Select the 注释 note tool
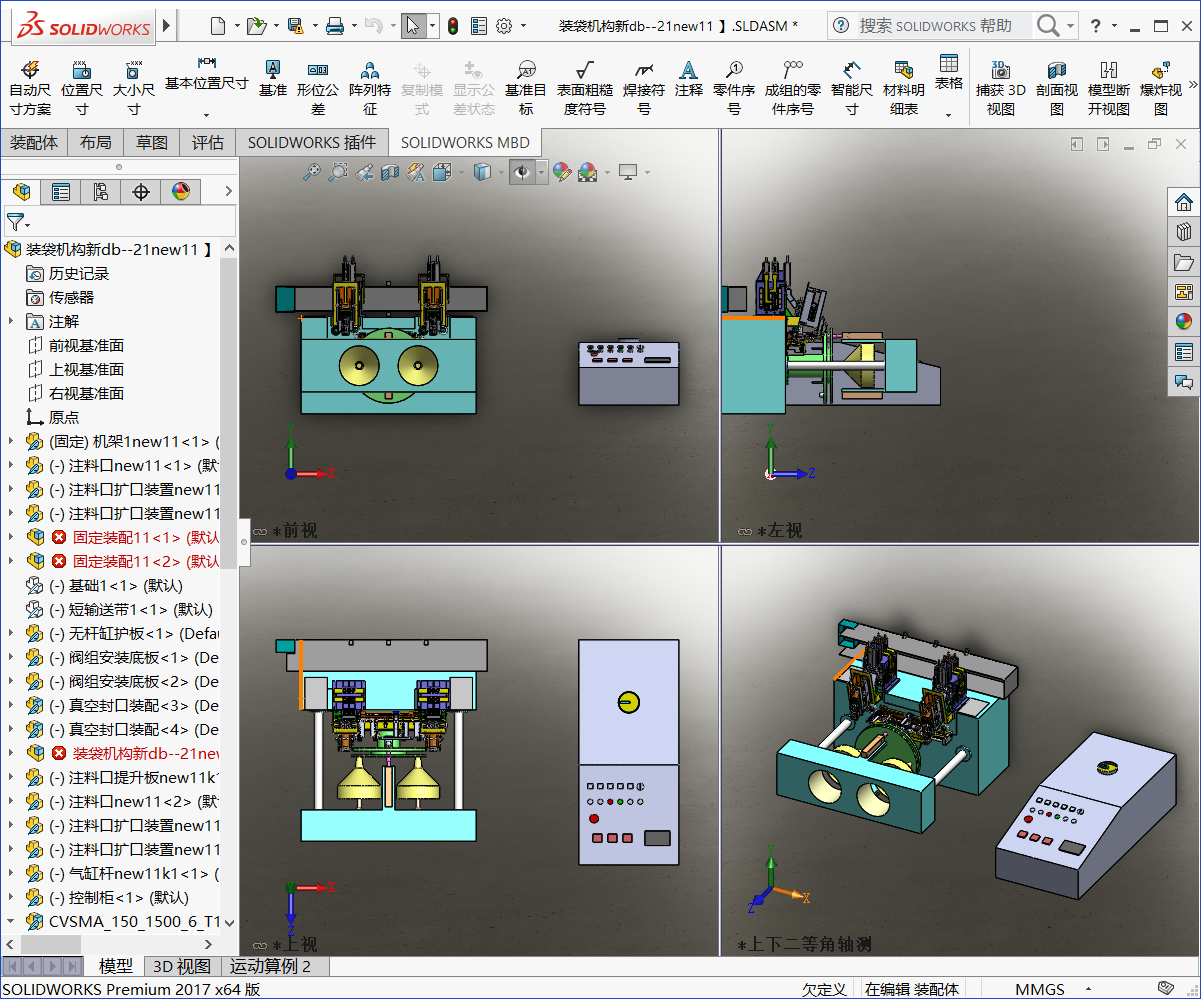 [688, 79]
